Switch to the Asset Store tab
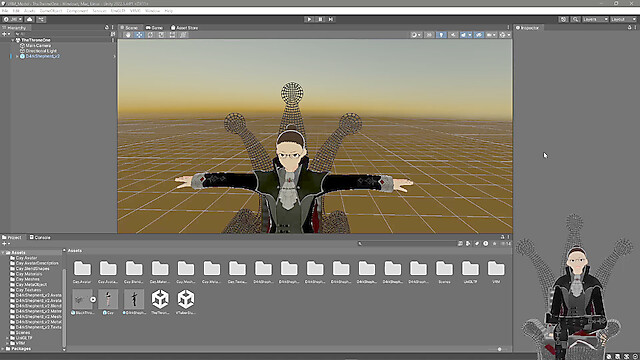The height and width of the screenshot is (360, 640). pos(184,28)
